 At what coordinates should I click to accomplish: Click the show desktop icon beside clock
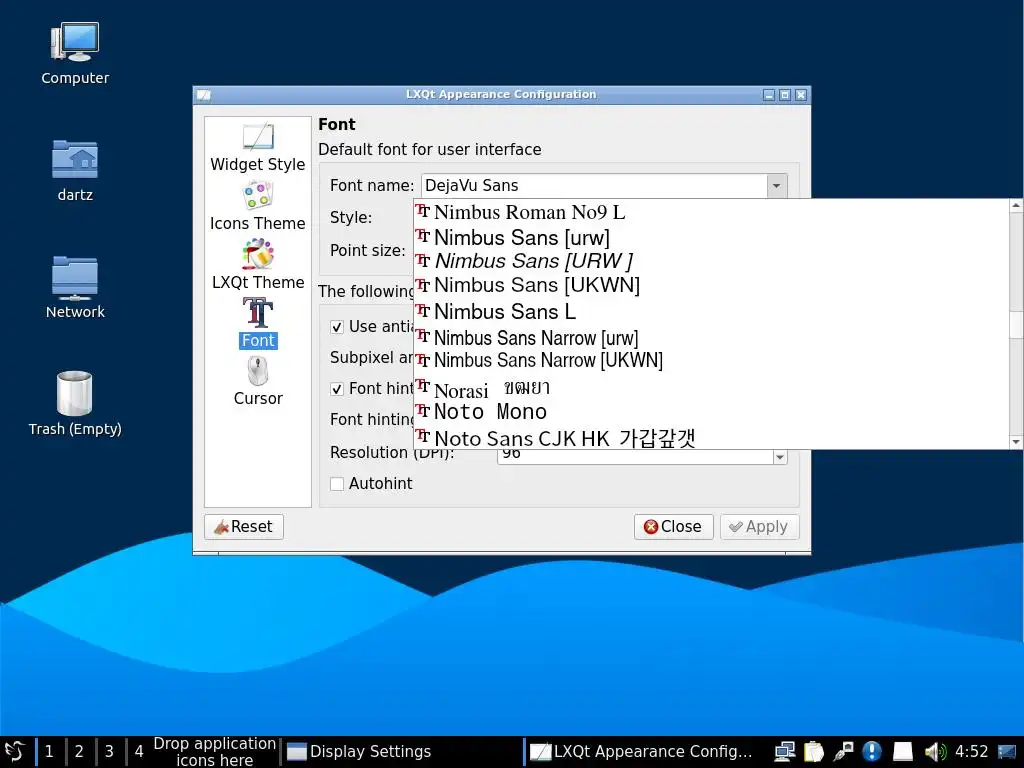coord(1007,752)
